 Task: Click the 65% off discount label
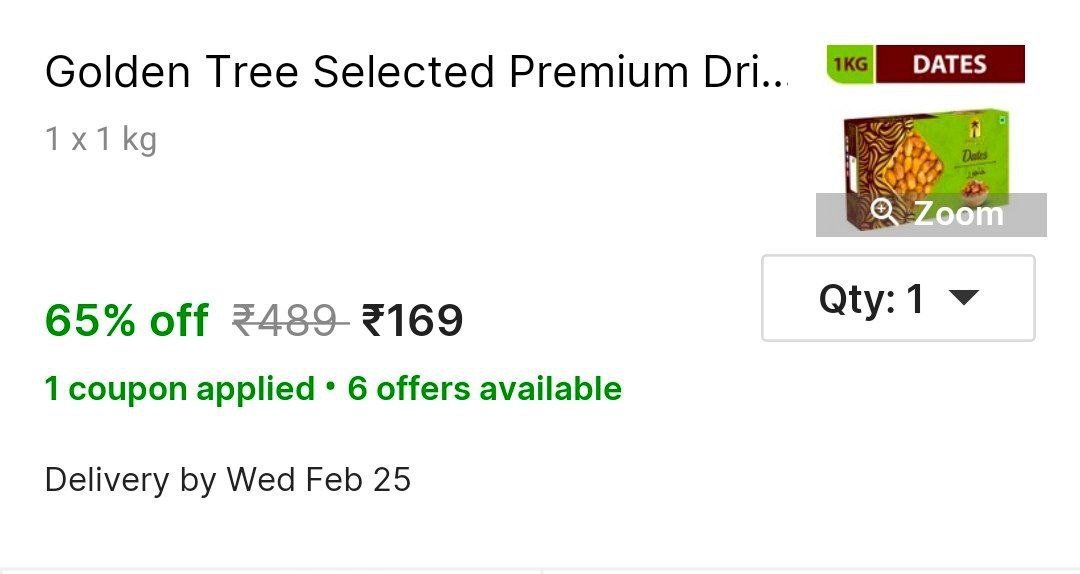click(127, 321)
